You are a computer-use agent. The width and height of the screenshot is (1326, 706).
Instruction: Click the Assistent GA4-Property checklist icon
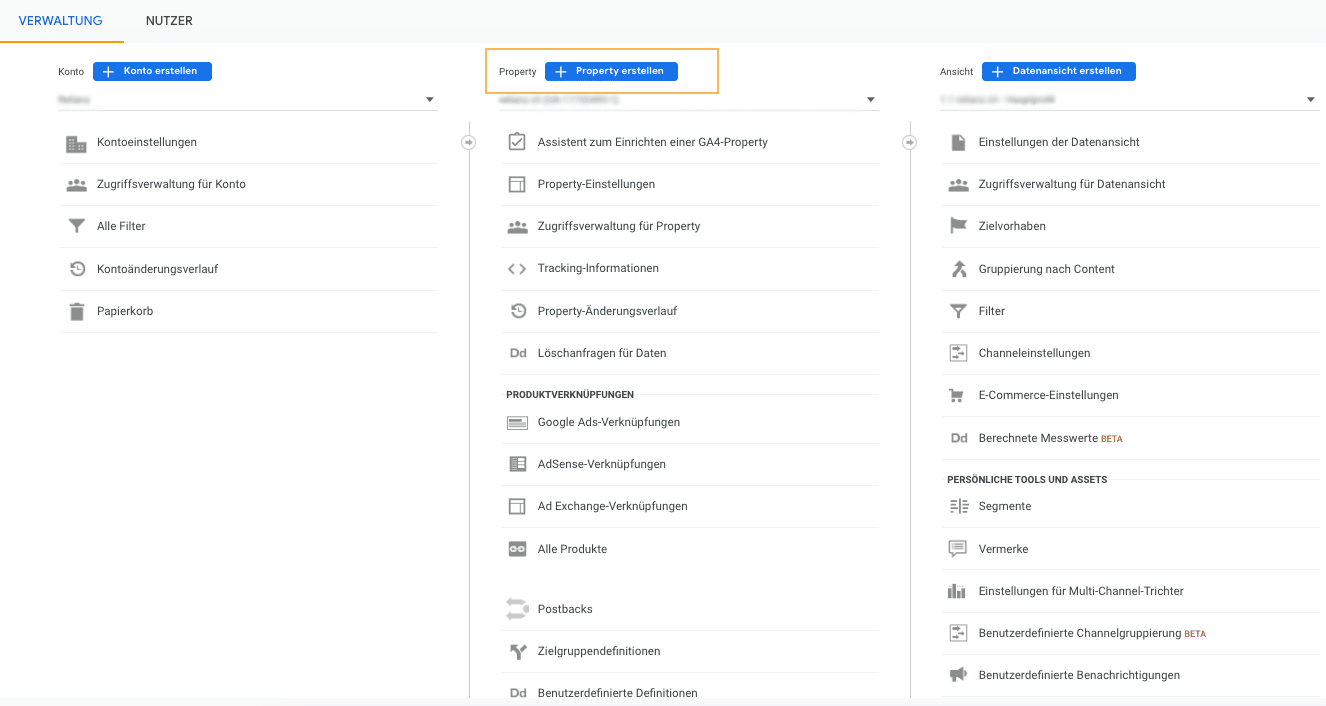tap(517, 142)
